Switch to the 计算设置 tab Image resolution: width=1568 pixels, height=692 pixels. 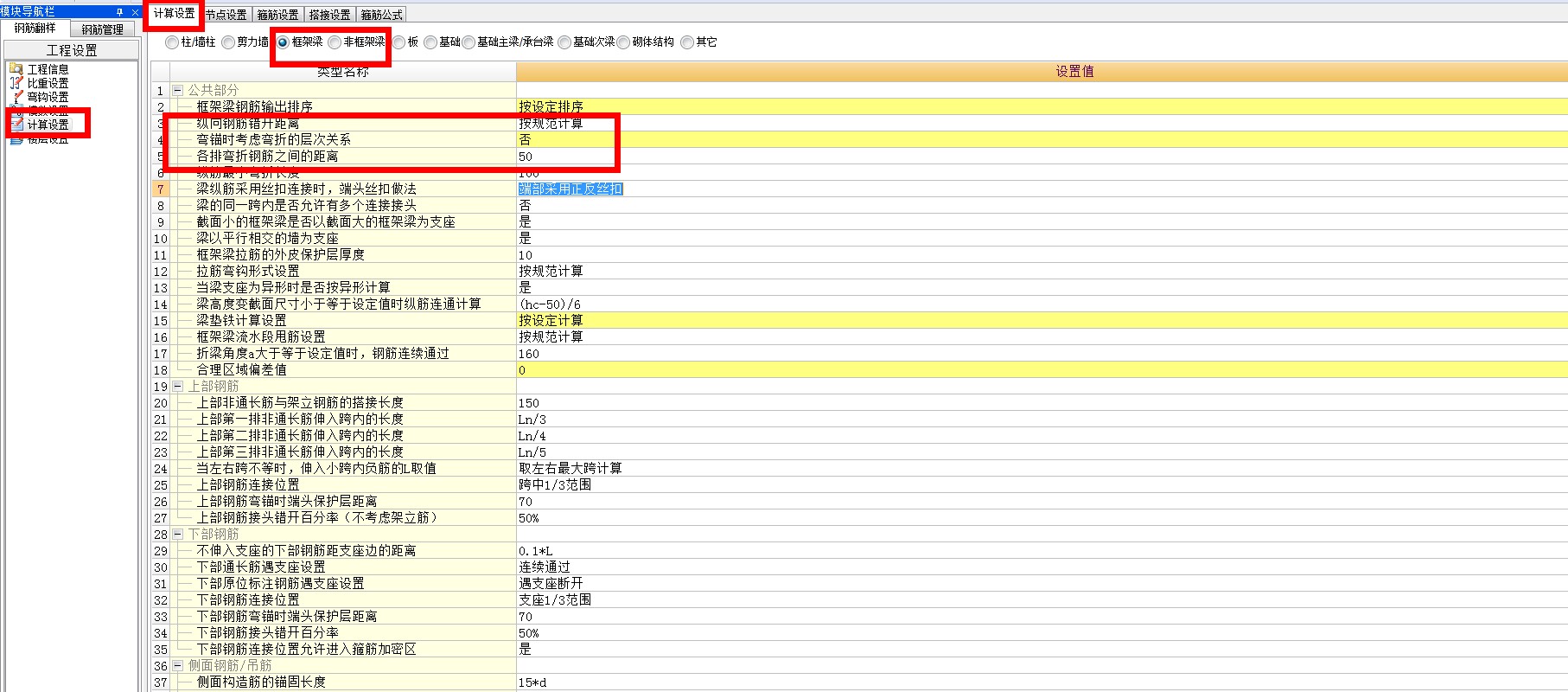click(174, 14)
